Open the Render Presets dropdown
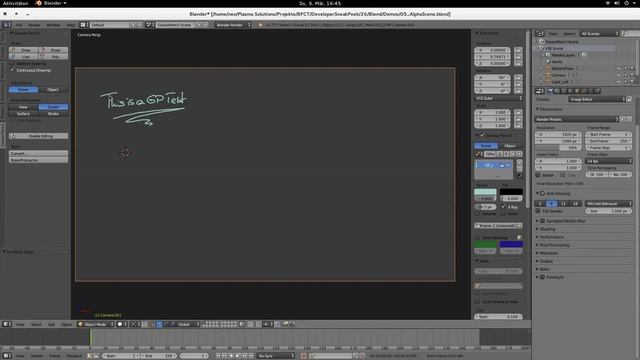 577,119
